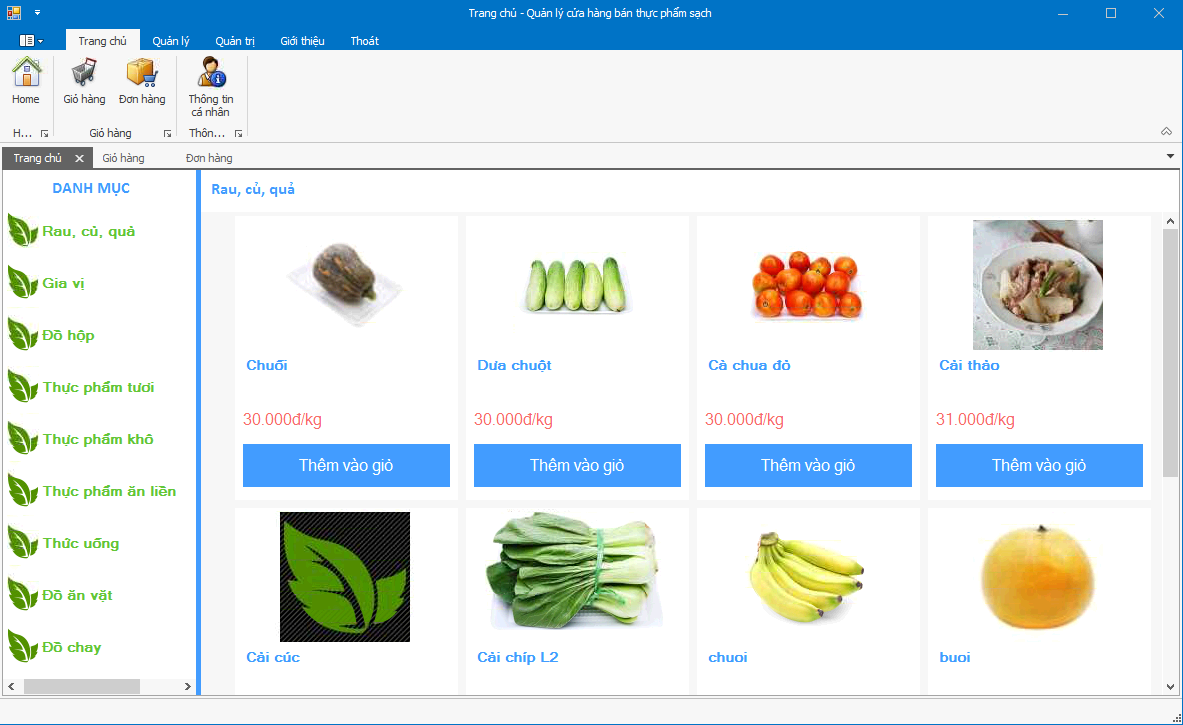
Task: Select the Quản trị ribbon tab
Action: pos(235,41)
